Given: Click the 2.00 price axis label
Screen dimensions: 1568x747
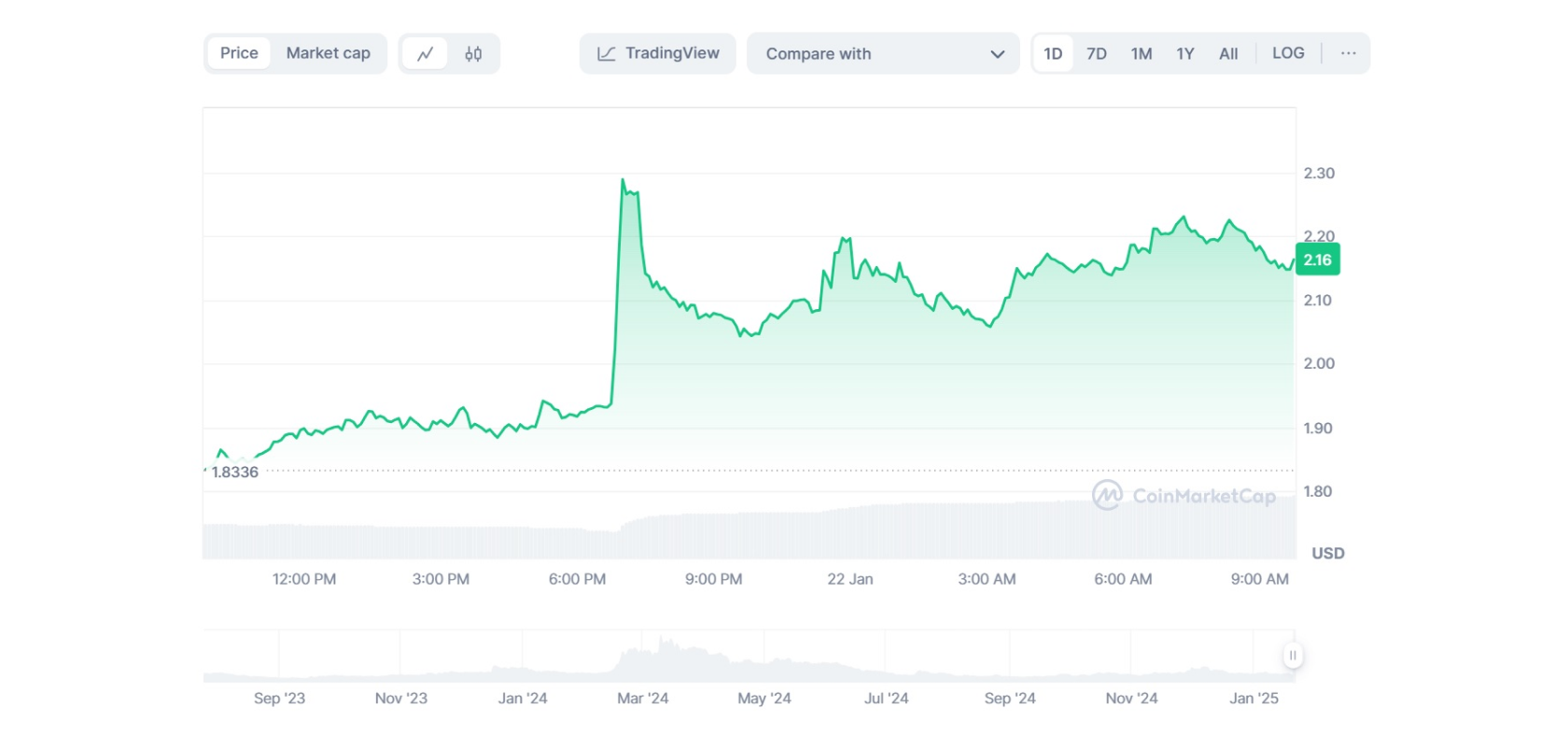Looking at the screenshot, I should 1319,363.
